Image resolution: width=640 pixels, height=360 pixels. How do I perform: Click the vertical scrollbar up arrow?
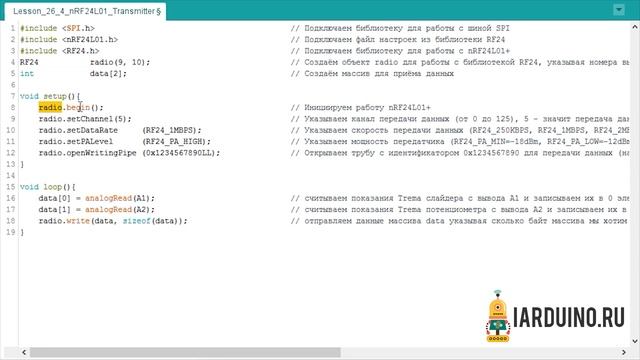(635, 27)
